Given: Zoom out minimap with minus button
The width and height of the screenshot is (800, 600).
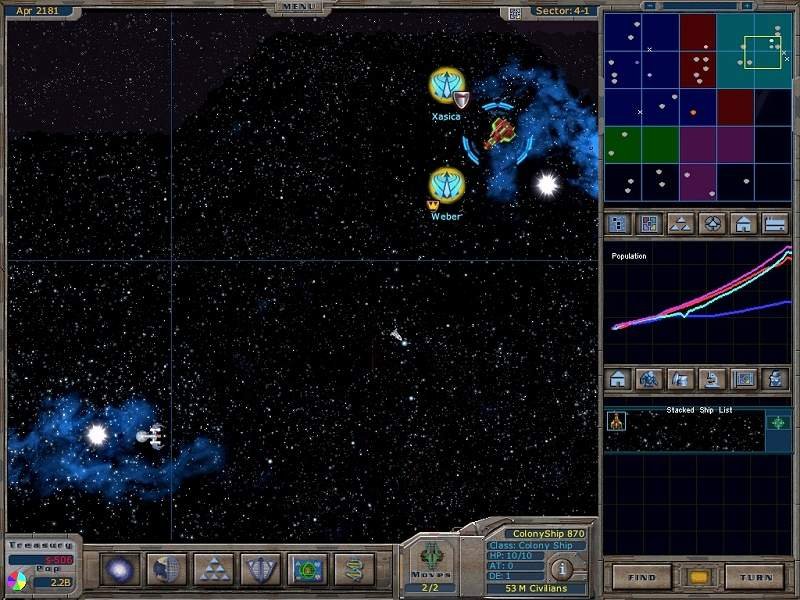Looking at the screenshot, I should [650, 6].
